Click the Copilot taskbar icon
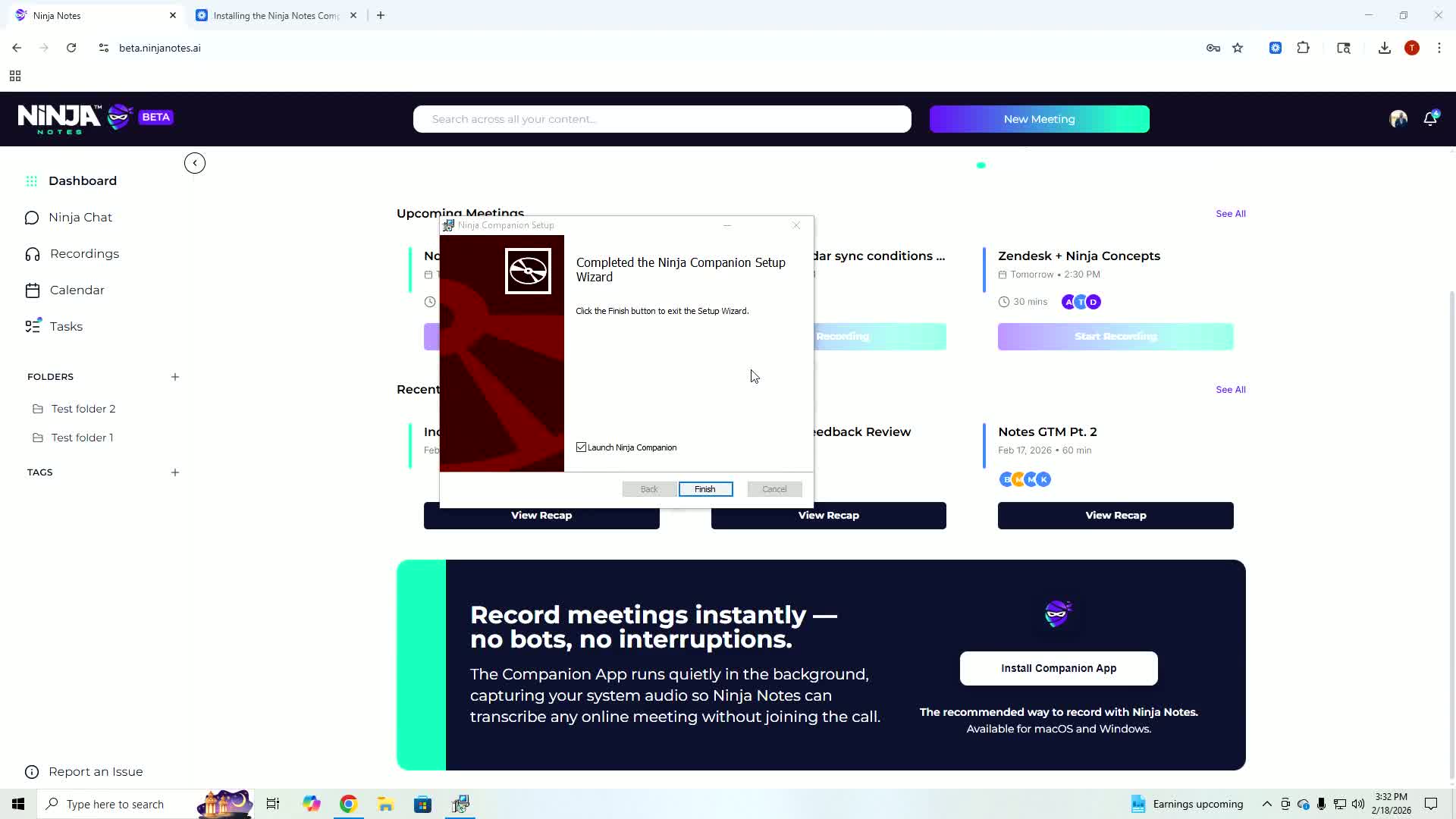Screen dimensions: 1456x819 (311, 804)
